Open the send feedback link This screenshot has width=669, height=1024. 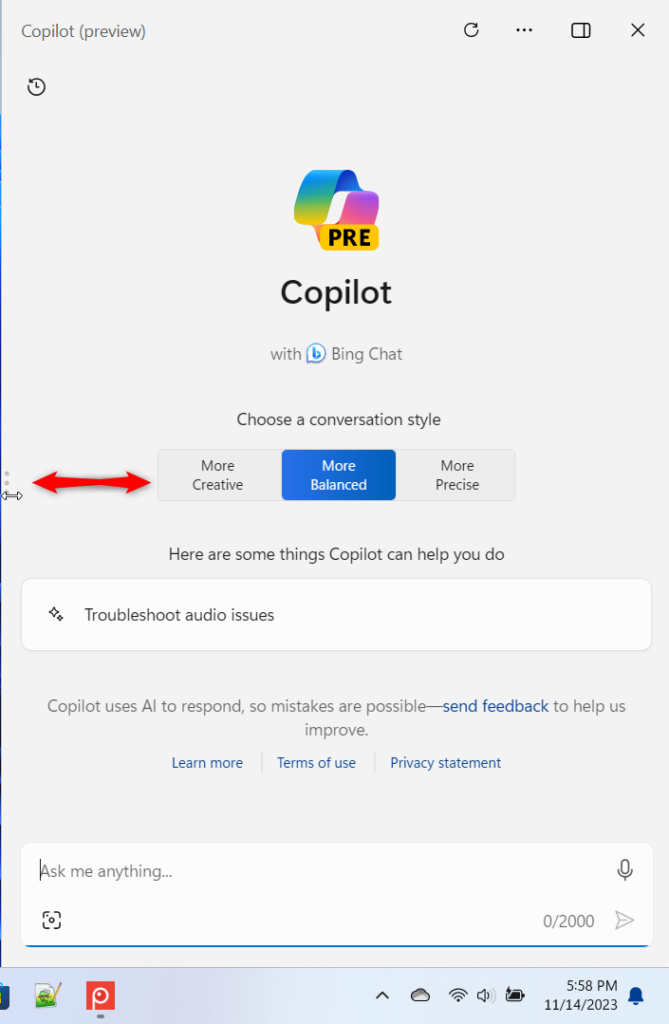tap(496, 706)
